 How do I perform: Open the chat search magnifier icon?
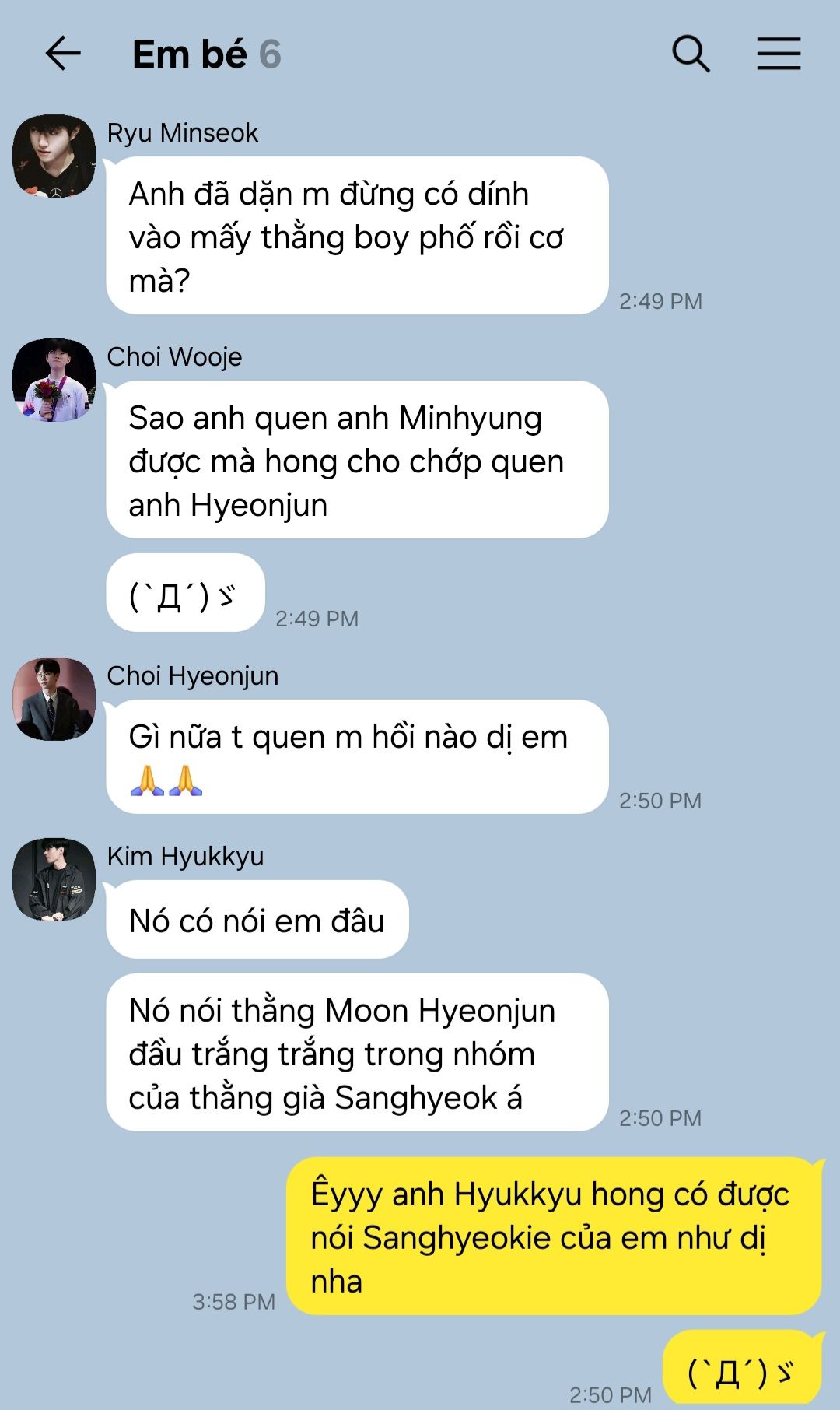click(691, 54)
